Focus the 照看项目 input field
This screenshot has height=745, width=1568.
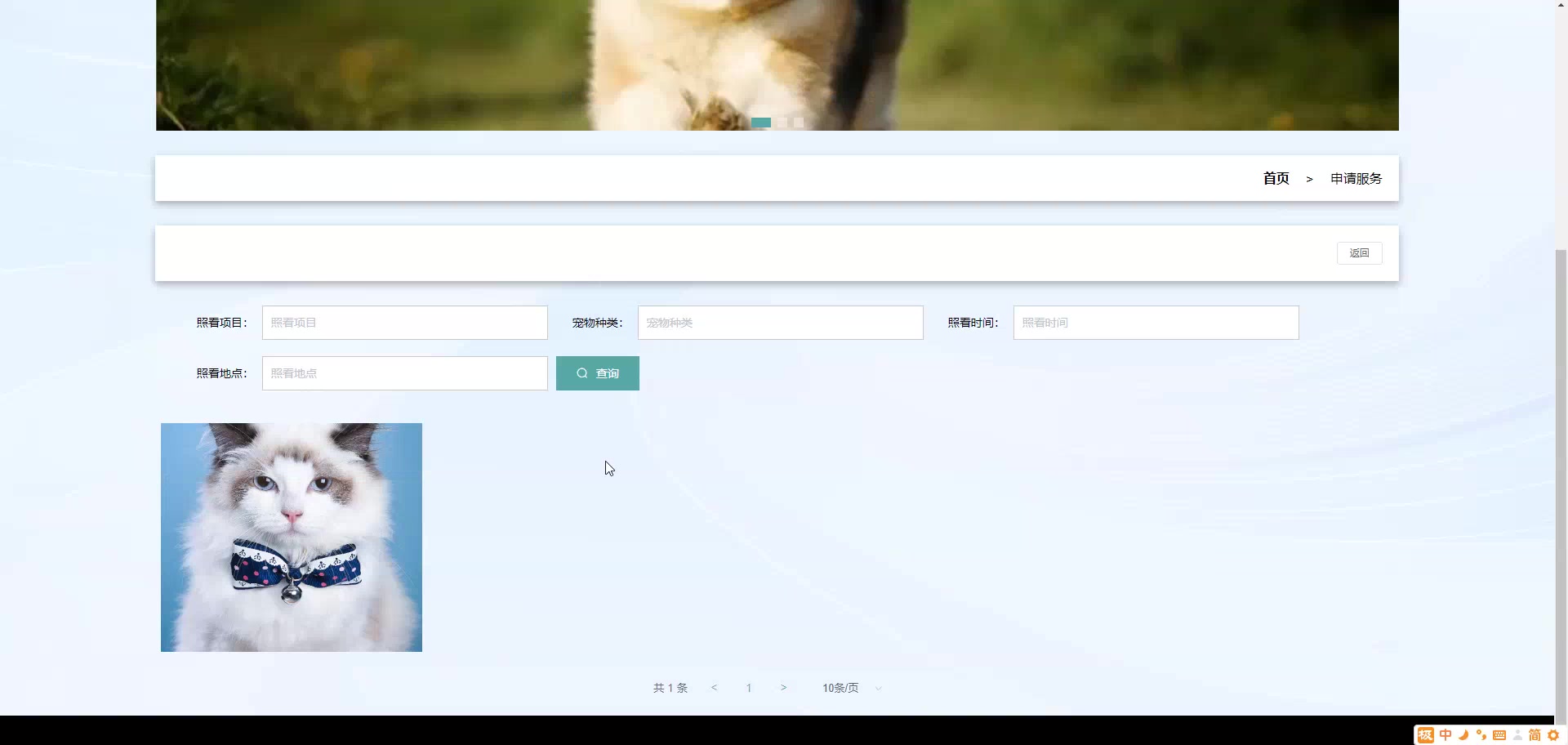404,323
